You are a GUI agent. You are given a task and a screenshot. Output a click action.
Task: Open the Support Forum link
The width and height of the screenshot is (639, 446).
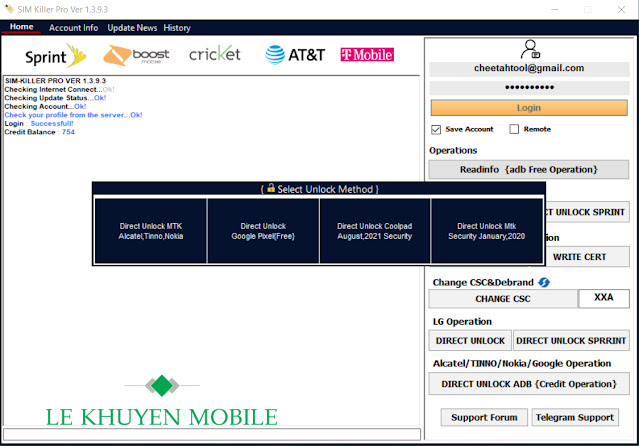[484, 417]
